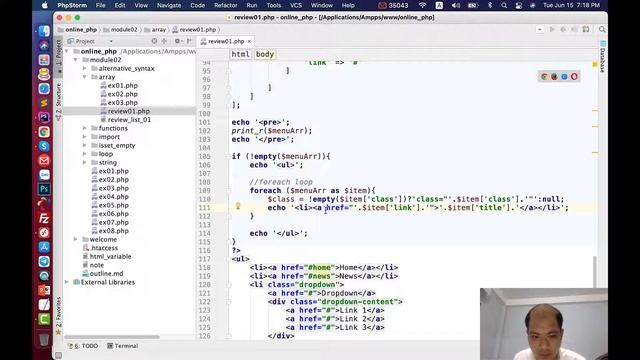Select the review01.php editor tab

[x=226, y=41]
